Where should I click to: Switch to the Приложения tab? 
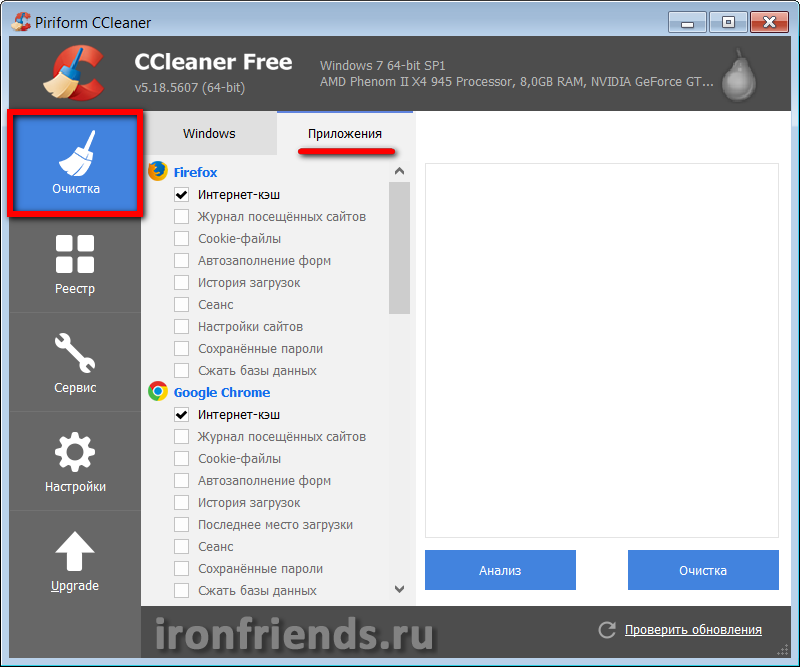[345, 133]
